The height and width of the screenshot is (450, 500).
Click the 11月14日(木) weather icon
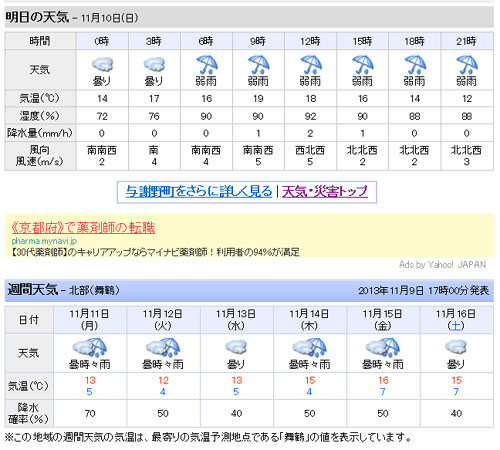[309, 347]
